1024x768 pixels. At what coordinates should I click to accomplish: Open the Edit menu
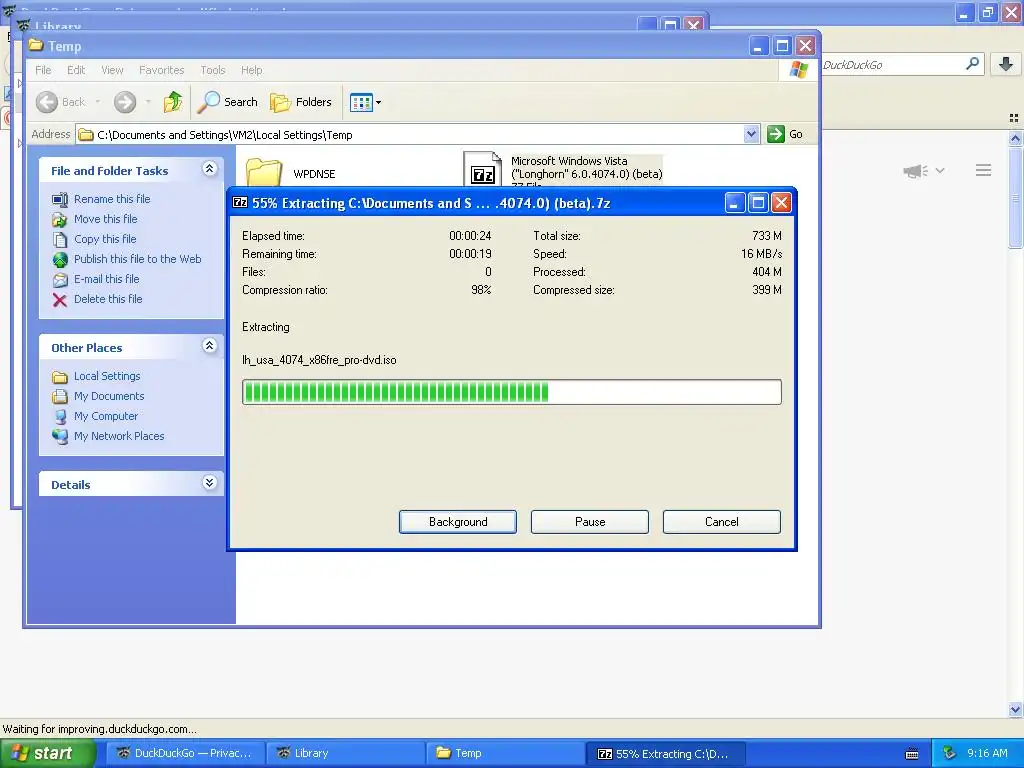click(x=76, y=70)
